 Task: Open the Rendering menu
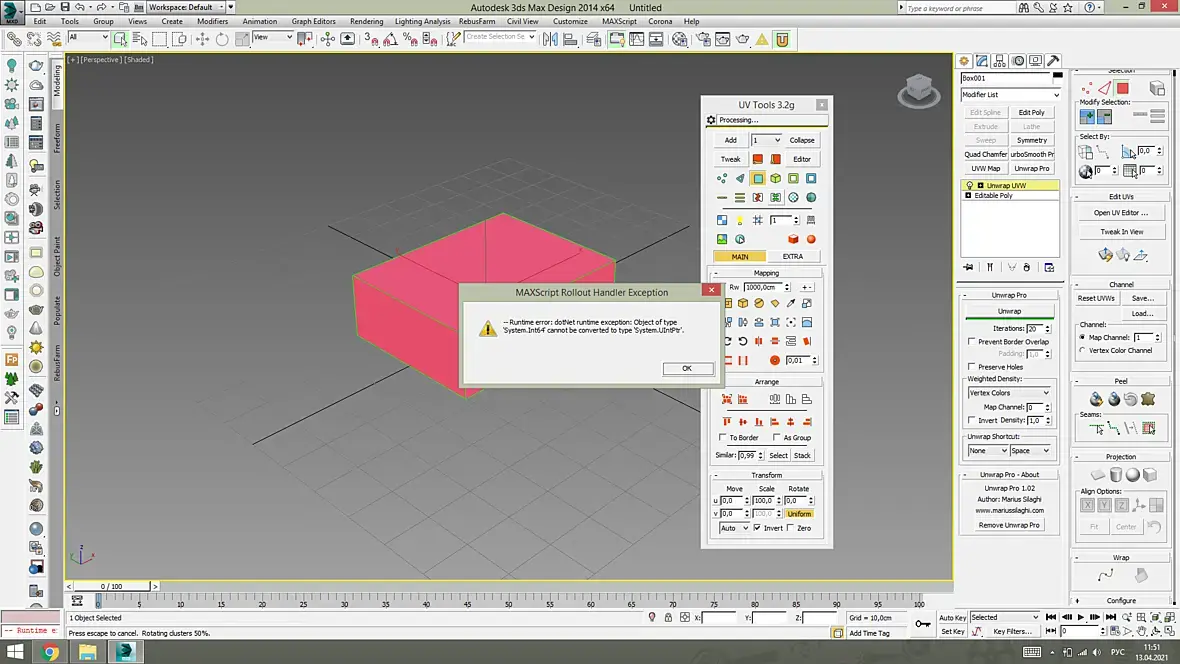coord(366,21)
